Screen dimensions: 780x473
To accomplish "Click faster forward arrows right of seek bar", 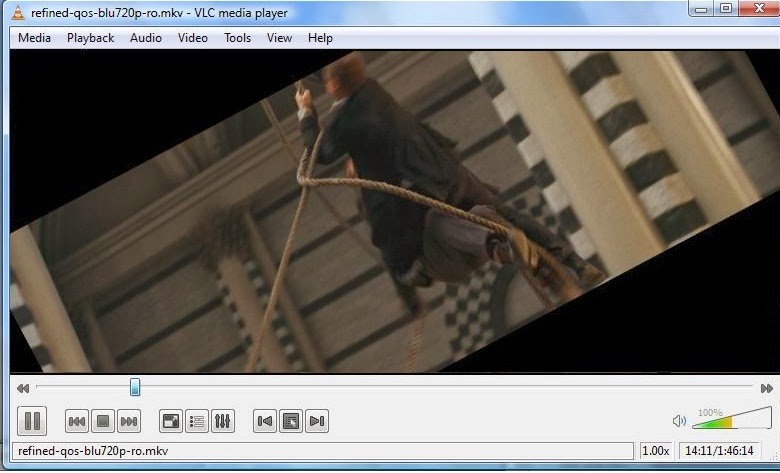I will (x=767, y=388).
